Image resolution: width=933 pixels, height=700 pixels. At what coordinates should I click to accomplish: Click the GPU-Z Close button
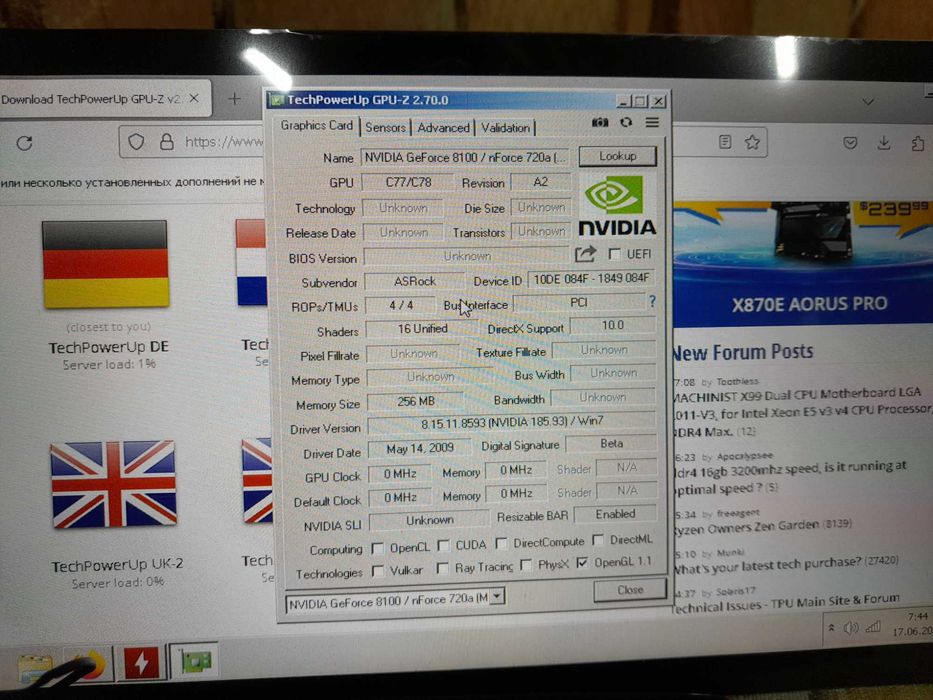click(630, 590)
